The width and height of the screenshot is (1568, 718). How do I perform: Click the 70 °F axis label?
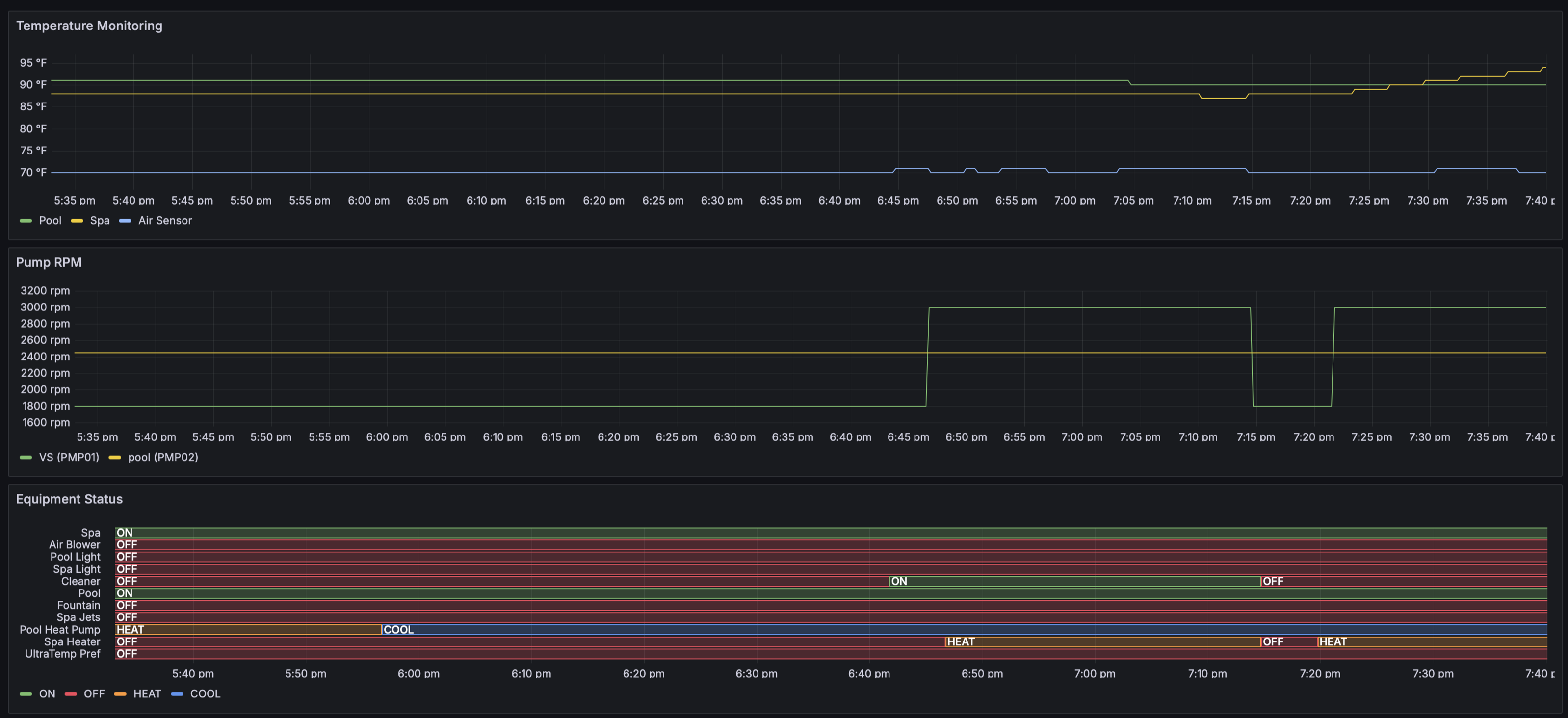tap(33, 172)
